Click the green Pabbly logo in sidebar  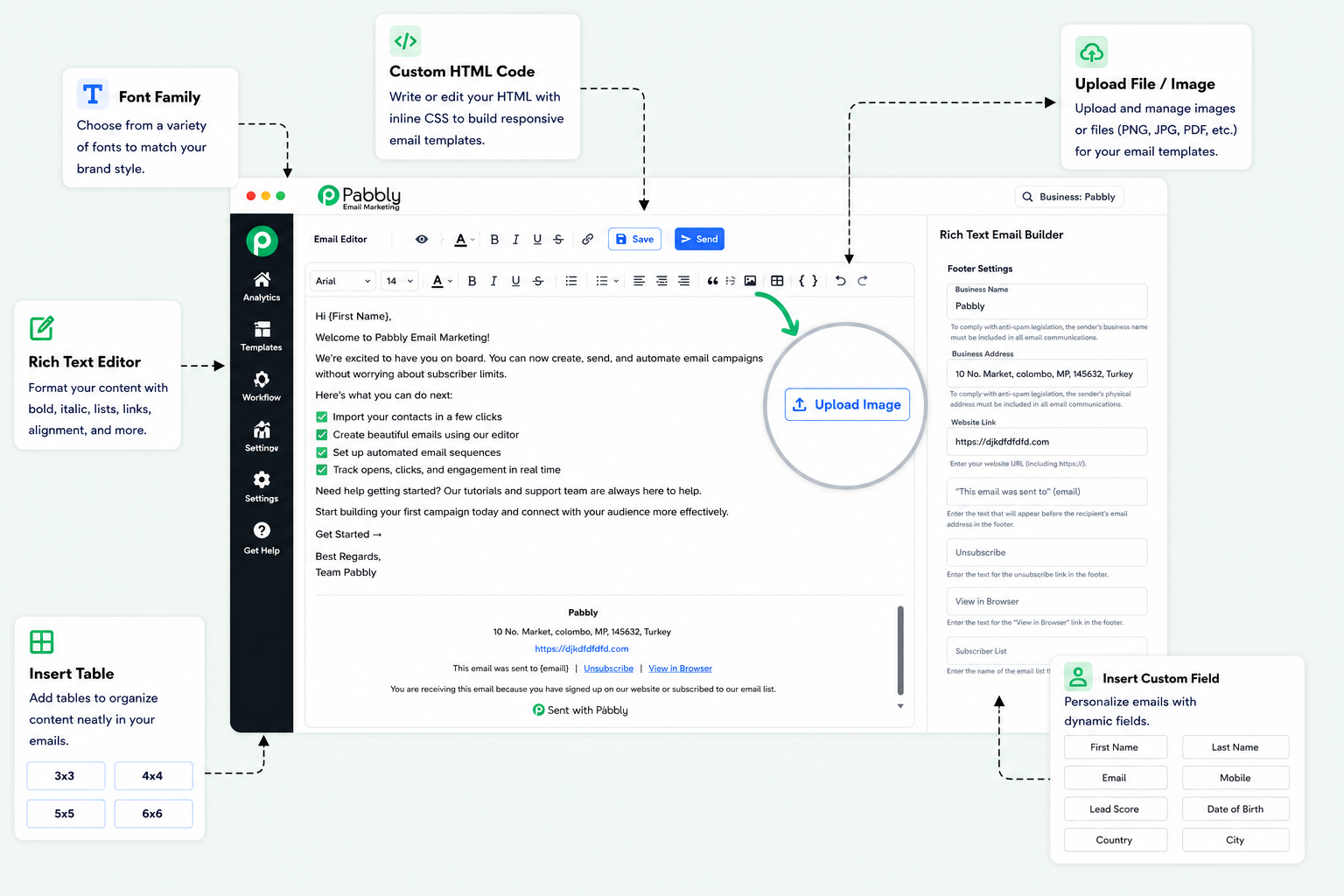(262, 241)
